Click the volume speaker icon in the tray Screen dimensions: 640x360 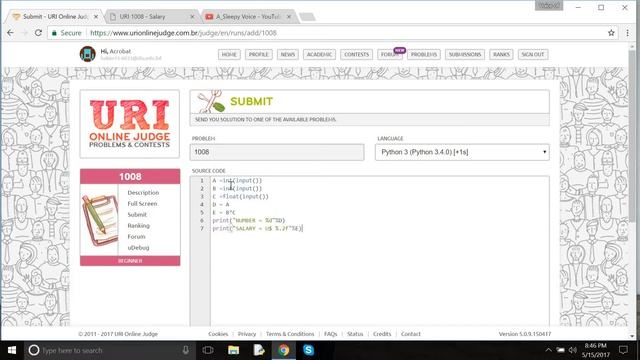(573, 350)
